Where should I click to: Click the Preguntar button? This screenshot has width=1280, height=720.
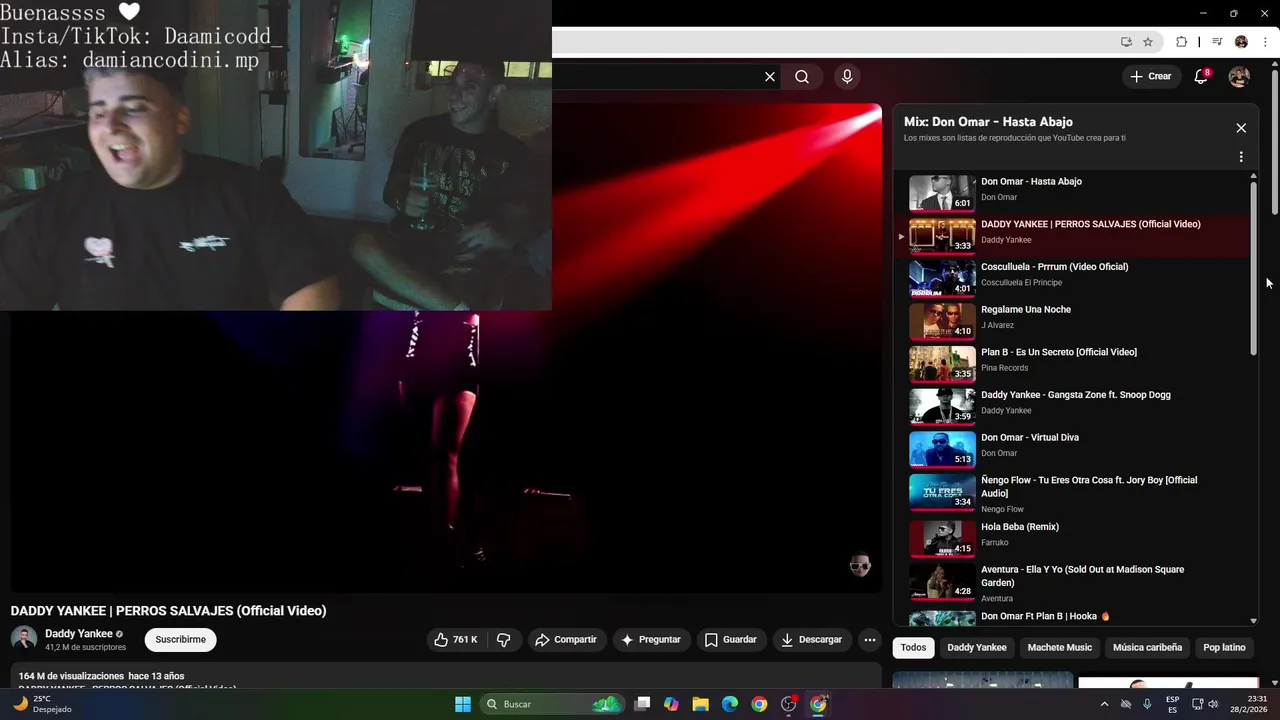click(x=650, y=640)
